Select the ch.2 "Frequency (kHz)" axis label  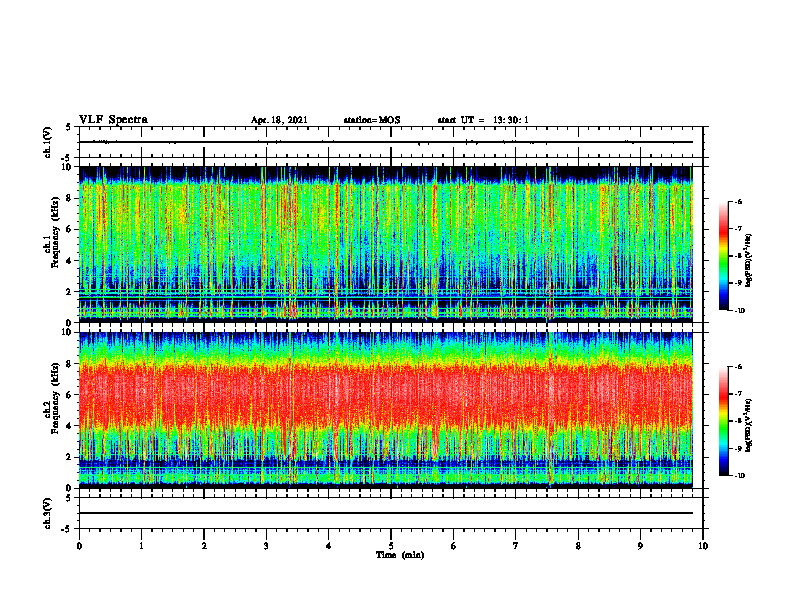click(x=55, y=396)
